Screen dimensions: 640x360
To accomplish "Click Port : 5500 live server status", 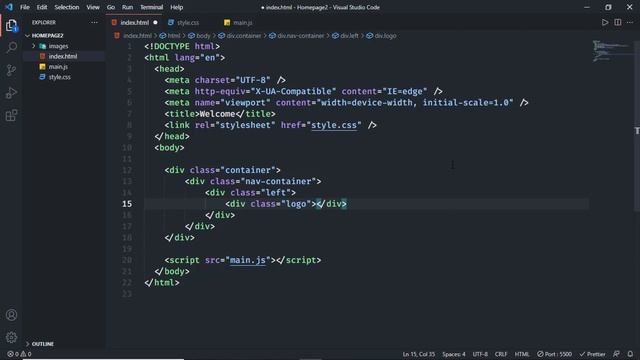I will pyautogui.click(x=554, y=354).
